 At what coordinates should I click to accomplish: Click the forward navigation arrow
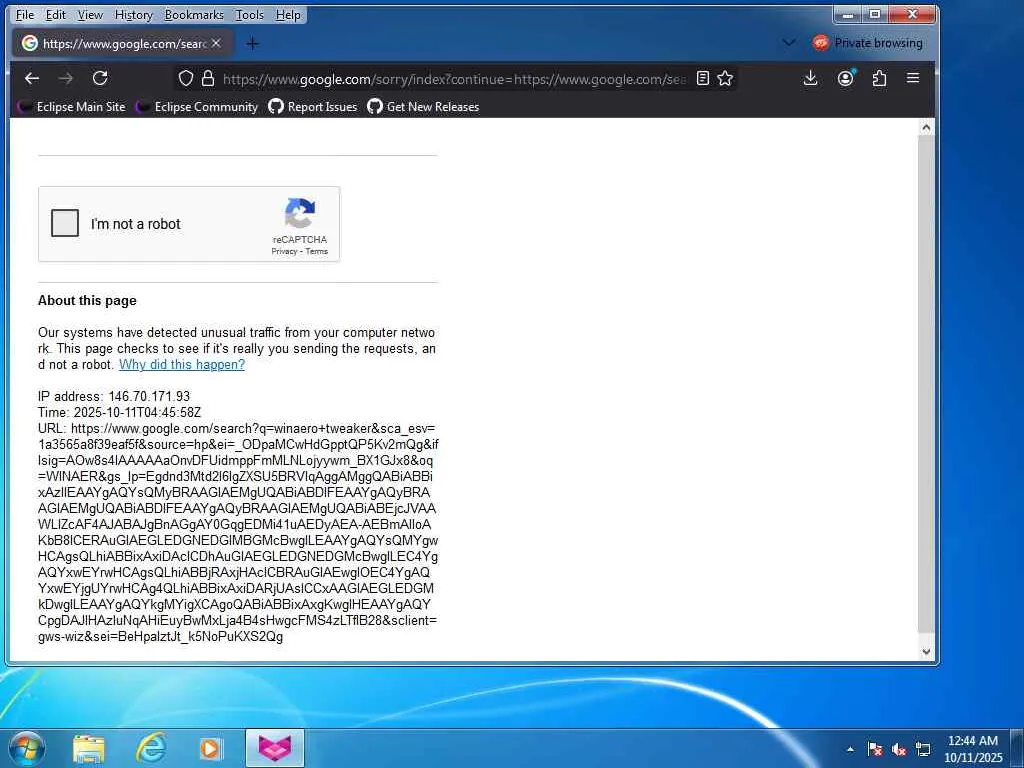pos(66,78)
